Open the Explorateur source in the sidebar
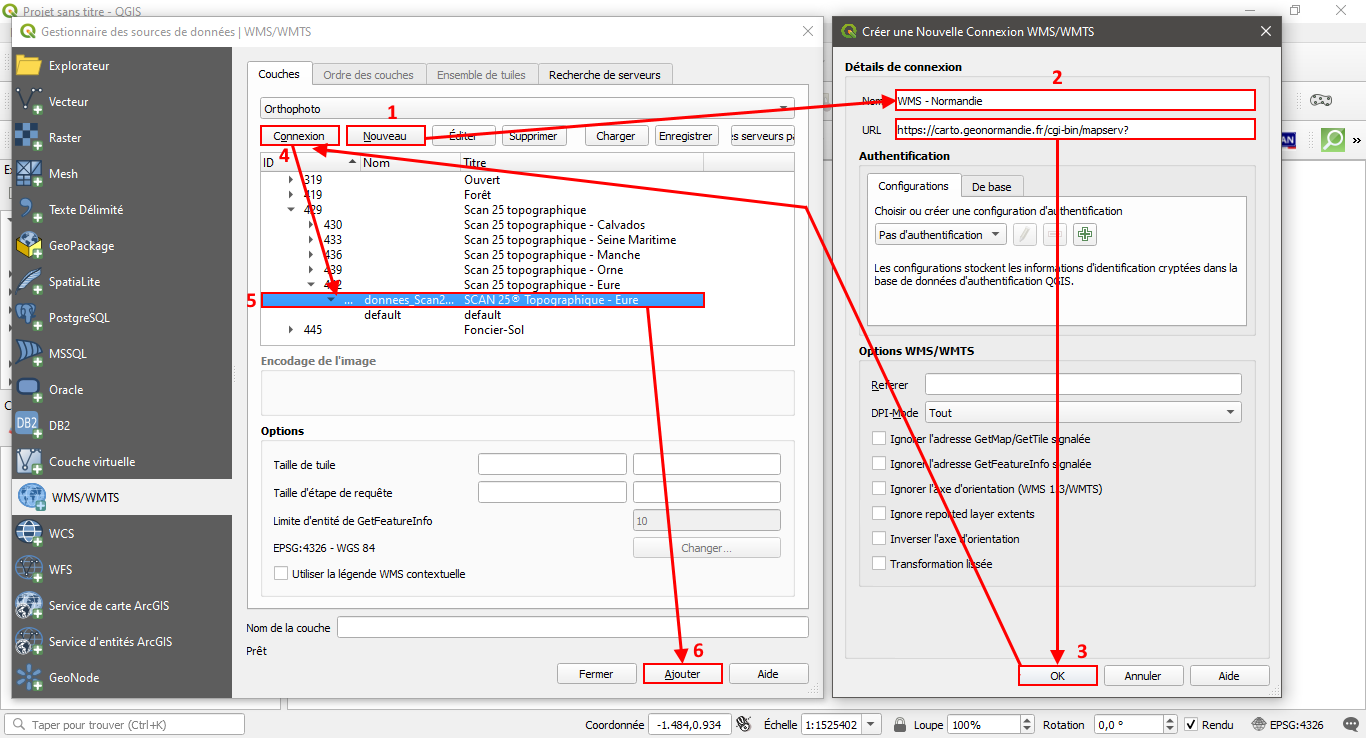This screenshot has height=738, width=1366. pyautogui.click(x=122, y=66)
